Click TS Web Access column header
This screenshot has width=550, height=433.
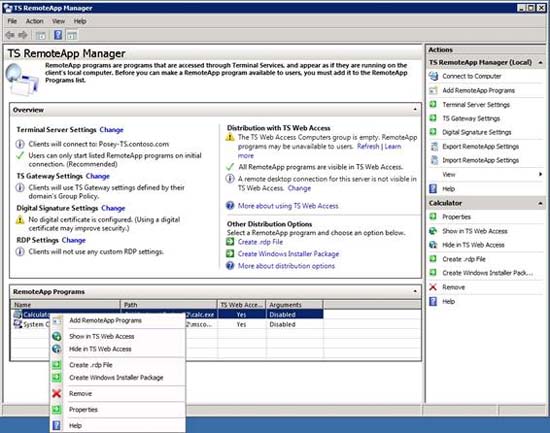[242, 305]
